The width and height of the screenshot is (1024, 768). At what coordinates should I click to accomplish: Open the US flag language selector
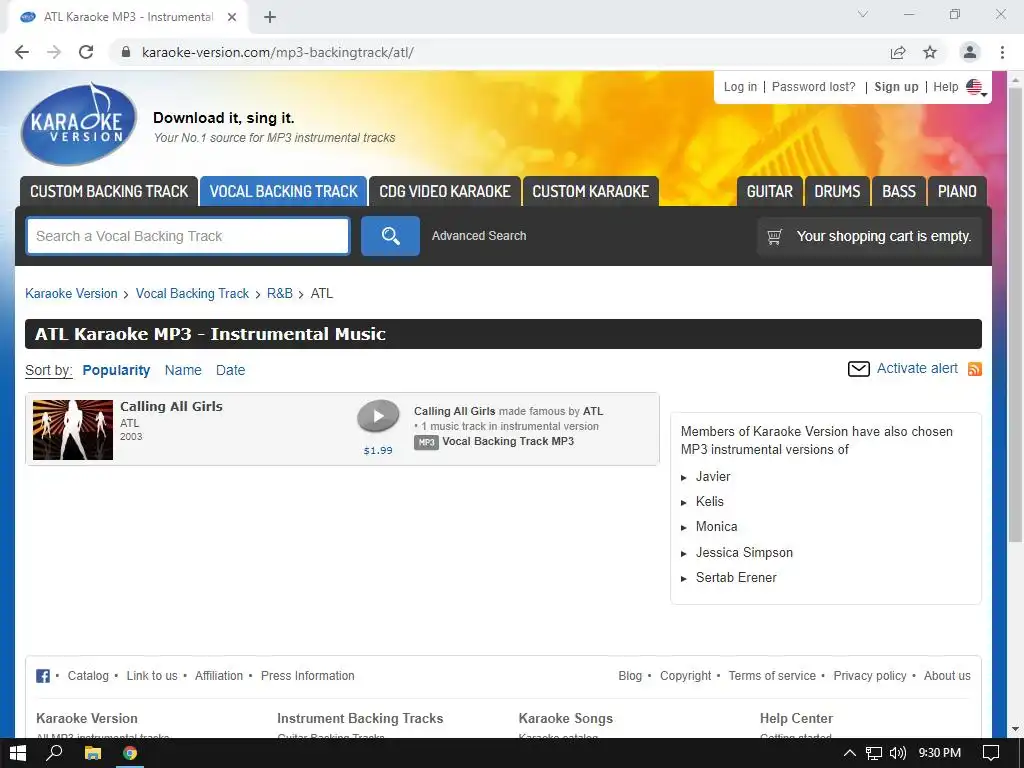[976, 87]
